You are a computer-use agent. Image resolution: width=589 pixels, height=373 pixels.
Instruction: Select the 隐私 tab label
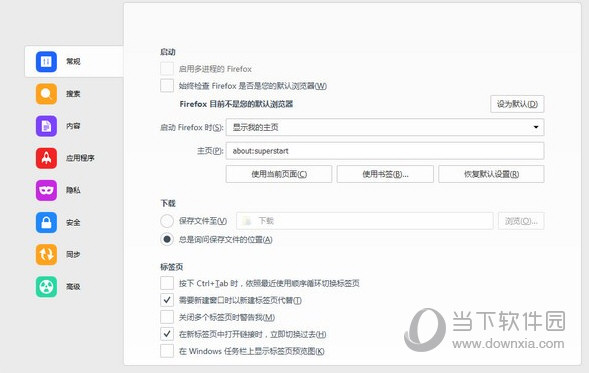(x=73, y=190)
